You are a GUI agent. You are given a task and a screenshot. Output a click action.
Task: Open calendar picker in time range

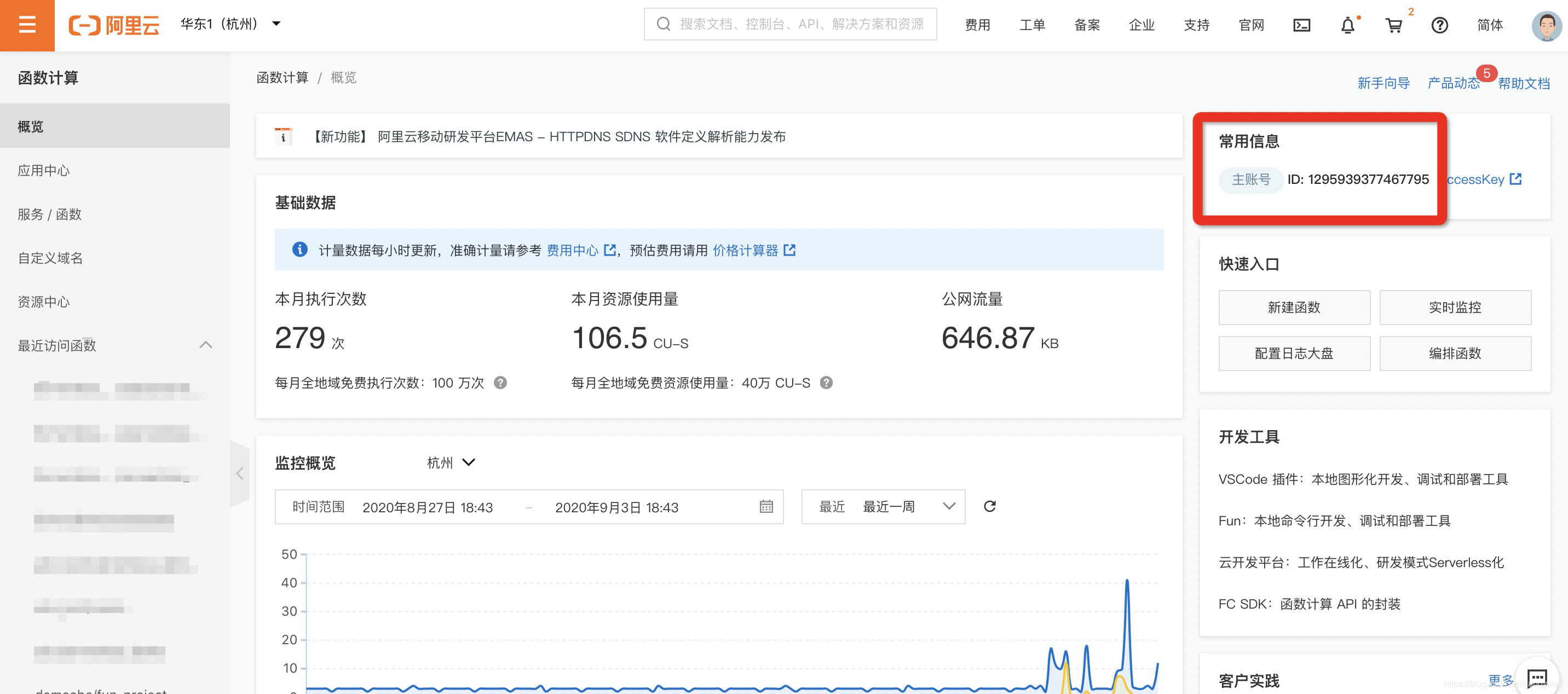tap(766, 506)
